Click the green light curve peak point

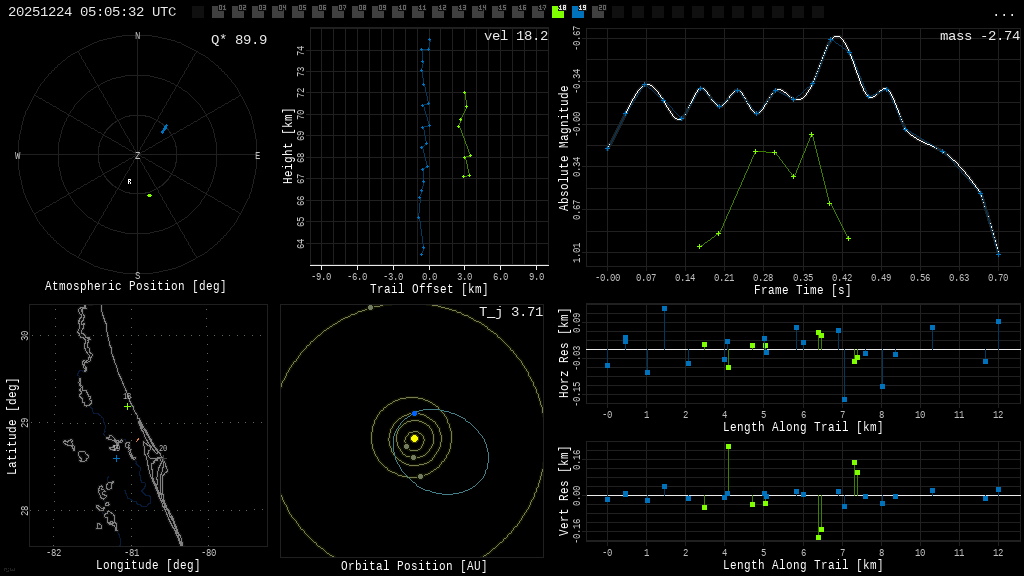click(x=811, y=134)
